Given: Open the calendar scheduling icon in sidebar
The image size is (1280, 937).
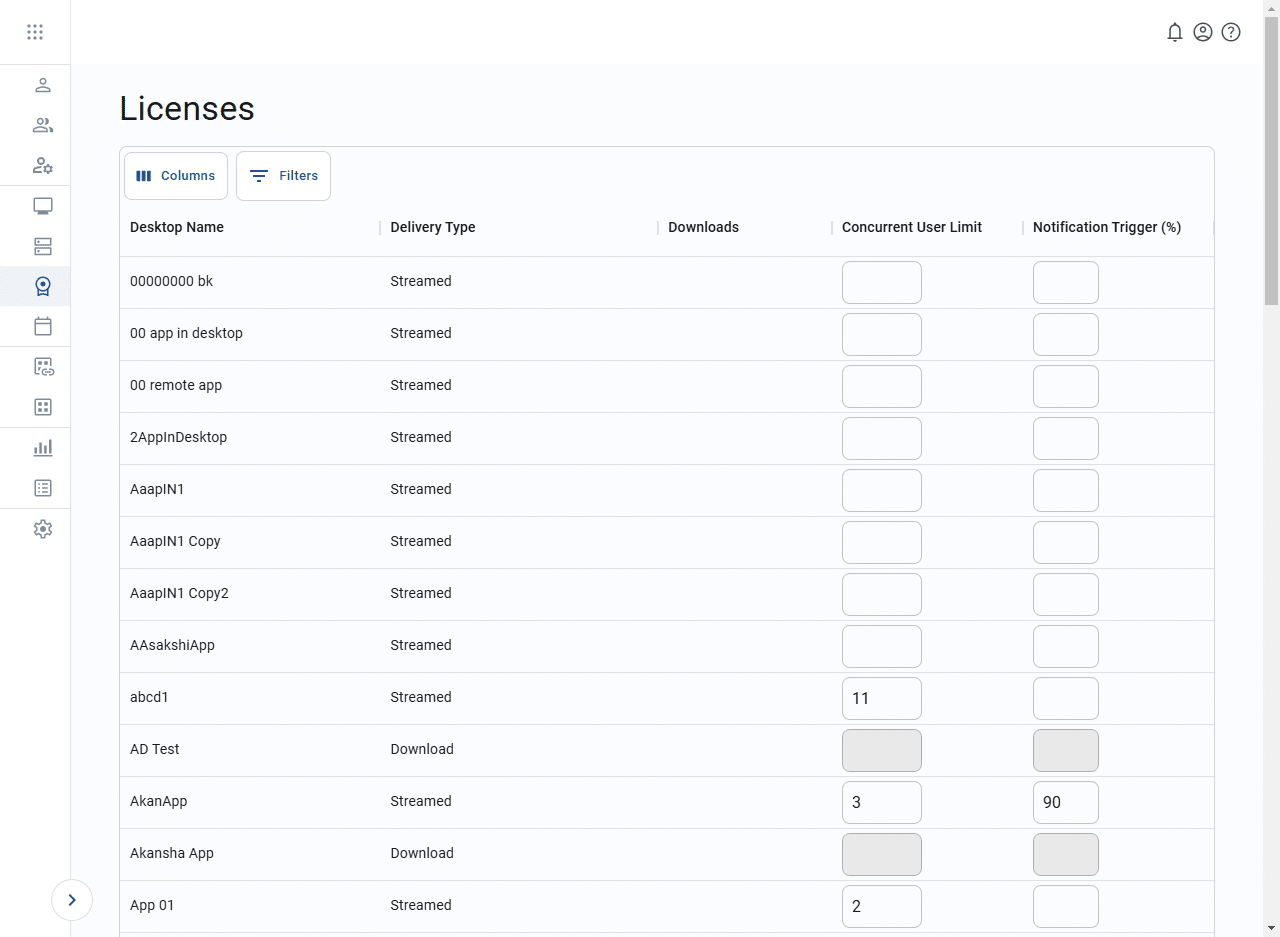Looking at the screenshot, I should (43, 326).
